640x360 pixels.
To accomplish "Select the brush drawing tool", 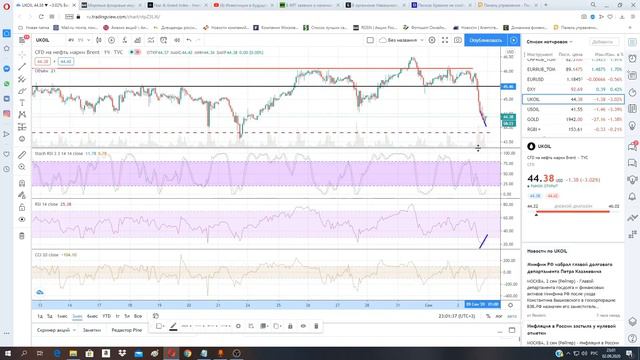I will click(x=22, y=91).
